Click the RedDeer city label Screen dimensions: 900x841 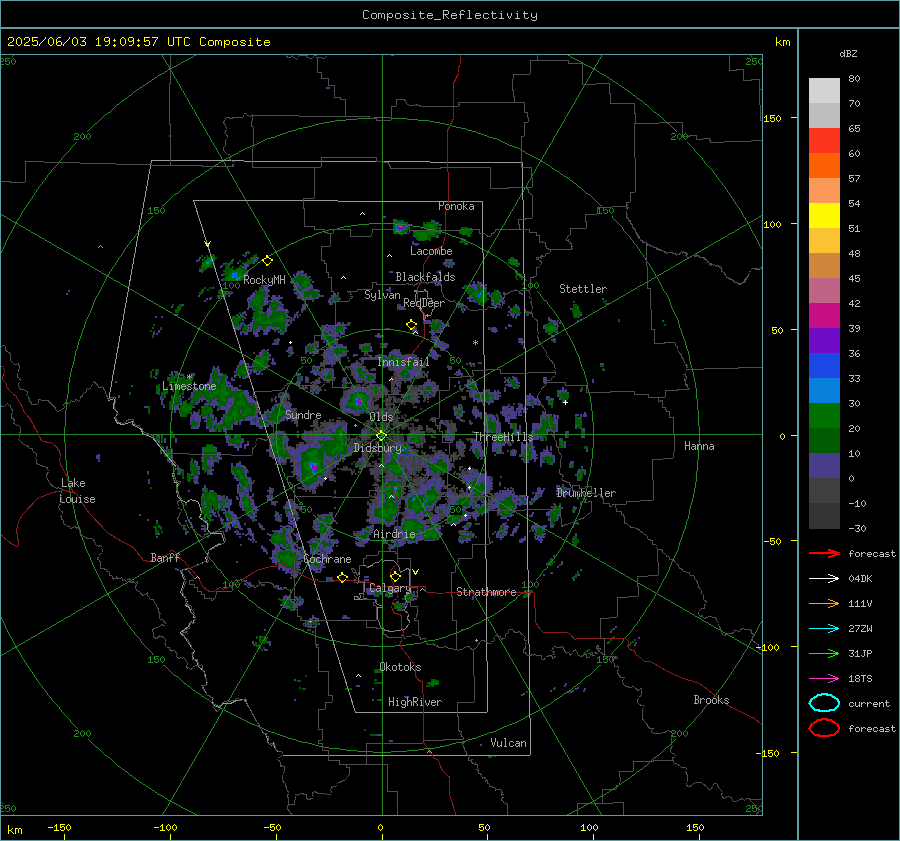(424, 303)
